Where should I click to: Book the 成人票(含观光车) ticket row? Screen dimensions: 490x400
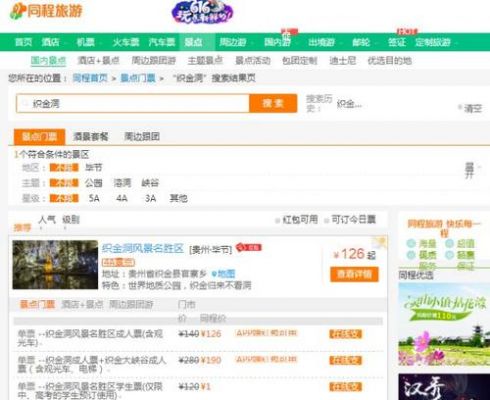click(346, 334)
